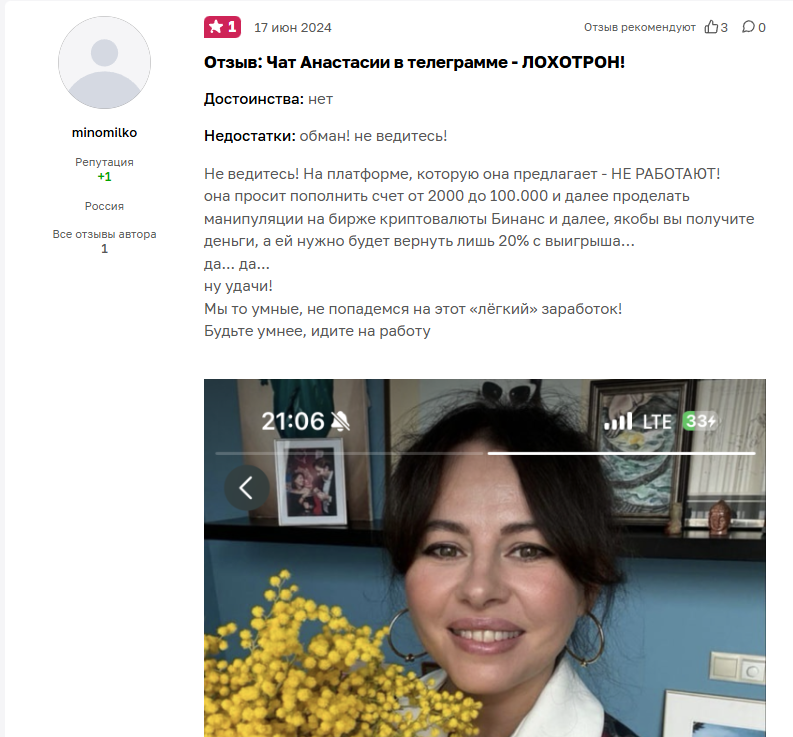
Task: Click the green battery indicator in photo
Action: (x=699, y=421)
